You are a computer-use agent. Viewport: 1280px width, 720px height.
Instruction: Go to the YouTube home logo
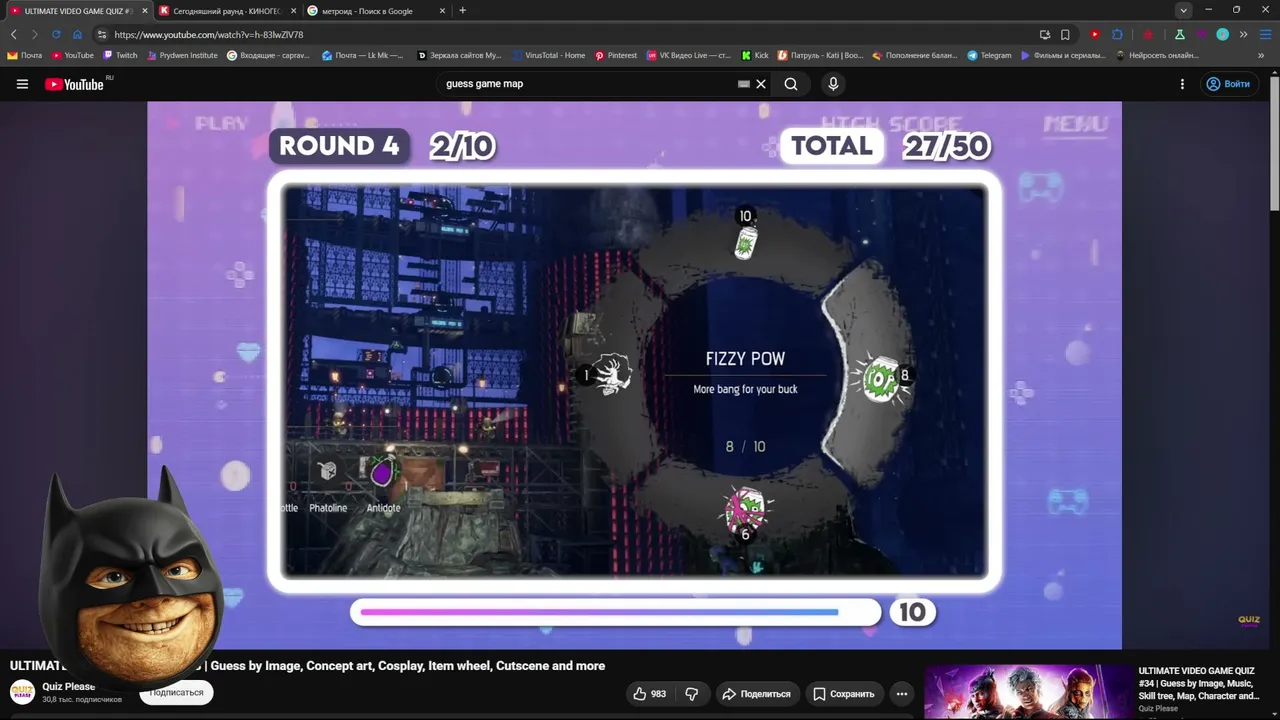[x=76, y=84]
